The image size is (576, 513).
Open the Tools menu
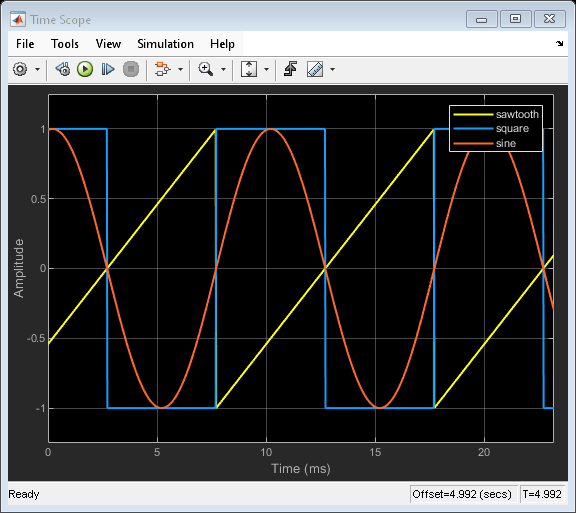click(x=65, y=44)
